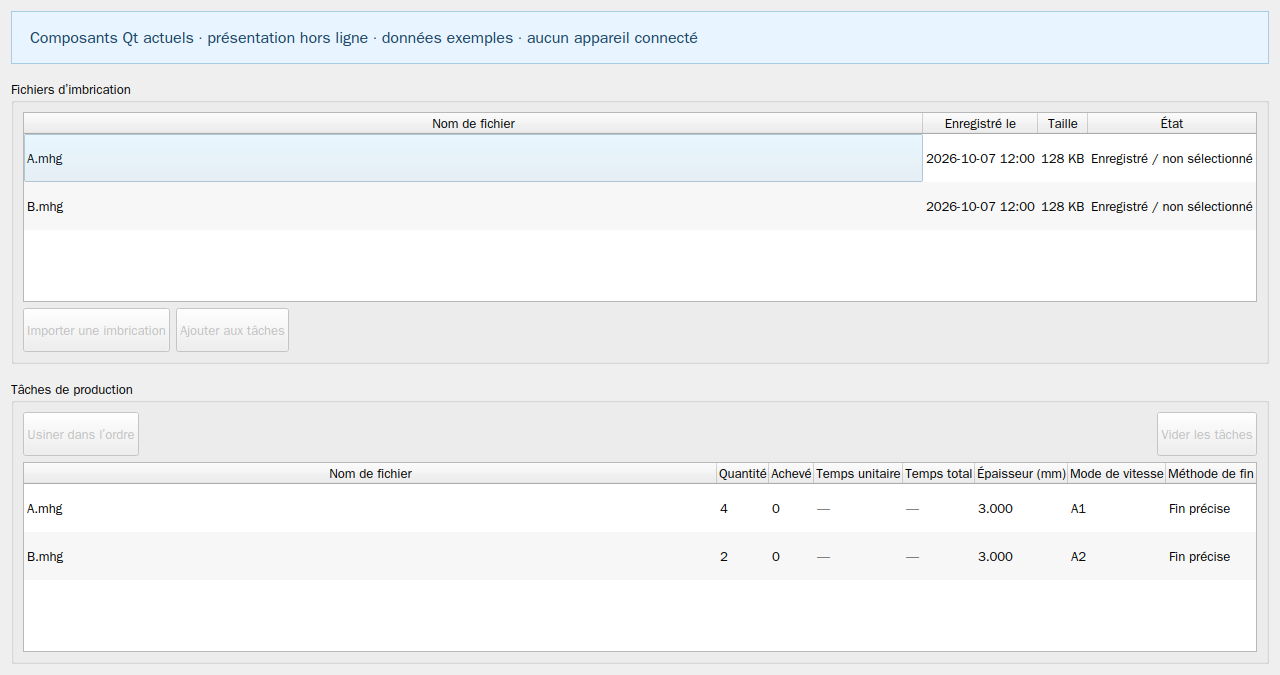Click quantity '2' of task B.mhg
This screenshot has height=675, width=1280.
pos(743,556)
